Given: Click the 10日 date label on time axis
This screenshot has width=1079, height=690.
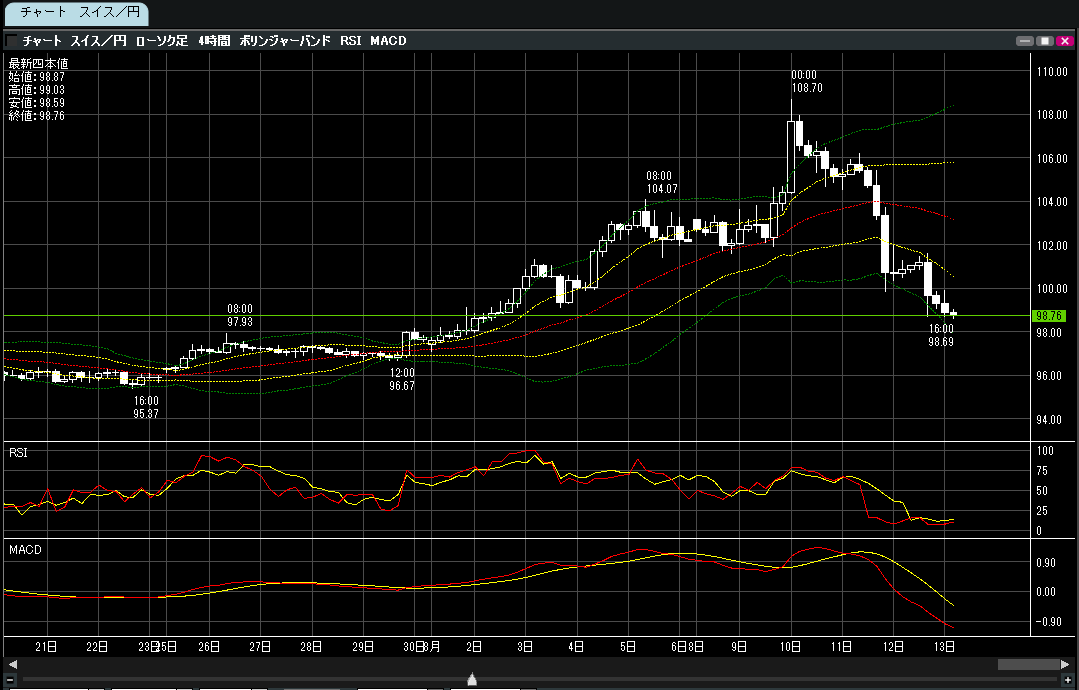Looking at the screenshot, I should [x=792, y=646].
